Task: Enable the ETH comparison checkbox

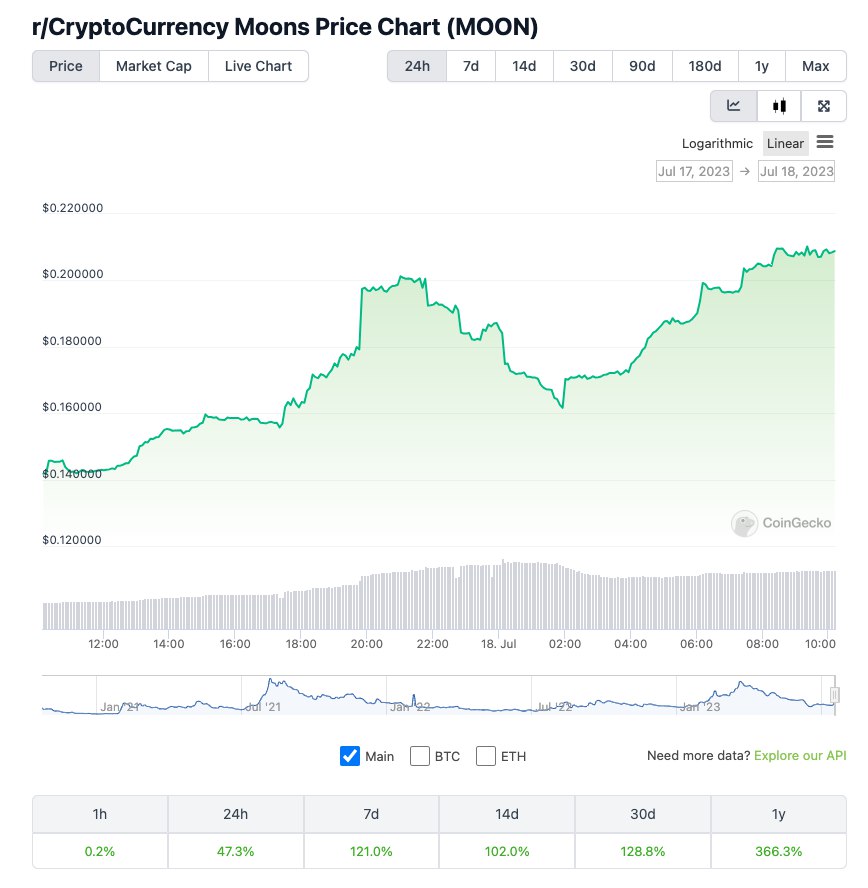Action: pos(486,756)
